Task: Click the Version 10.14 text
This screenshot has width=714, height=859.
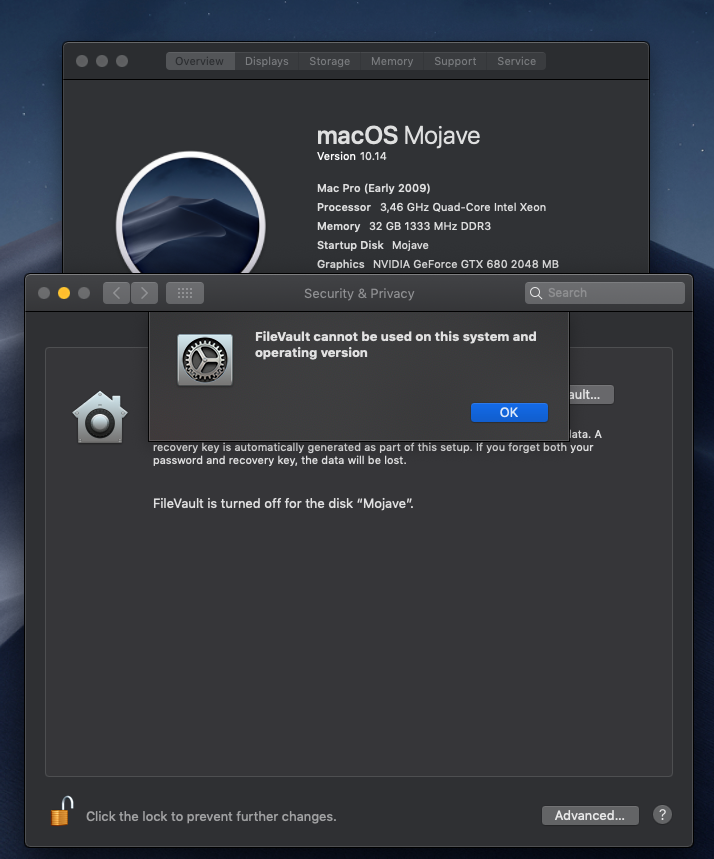Action: (x=351, y=157)
